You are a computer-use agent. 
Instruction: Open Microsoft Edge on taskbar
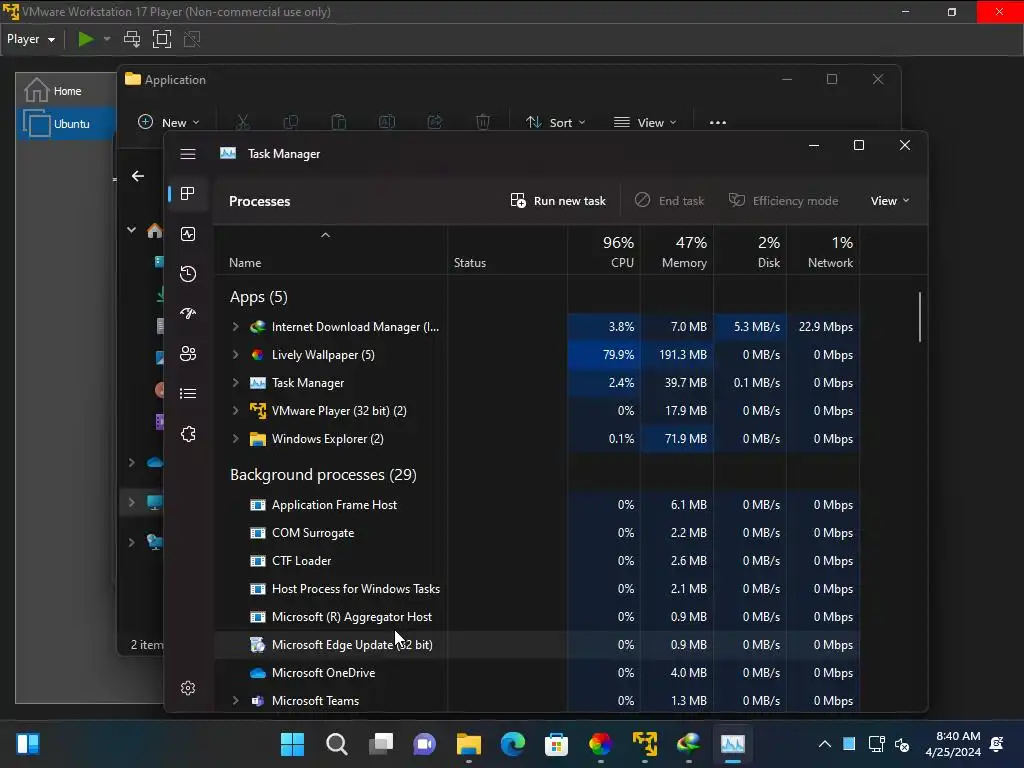pyautogui.click(x=513, y=743)
